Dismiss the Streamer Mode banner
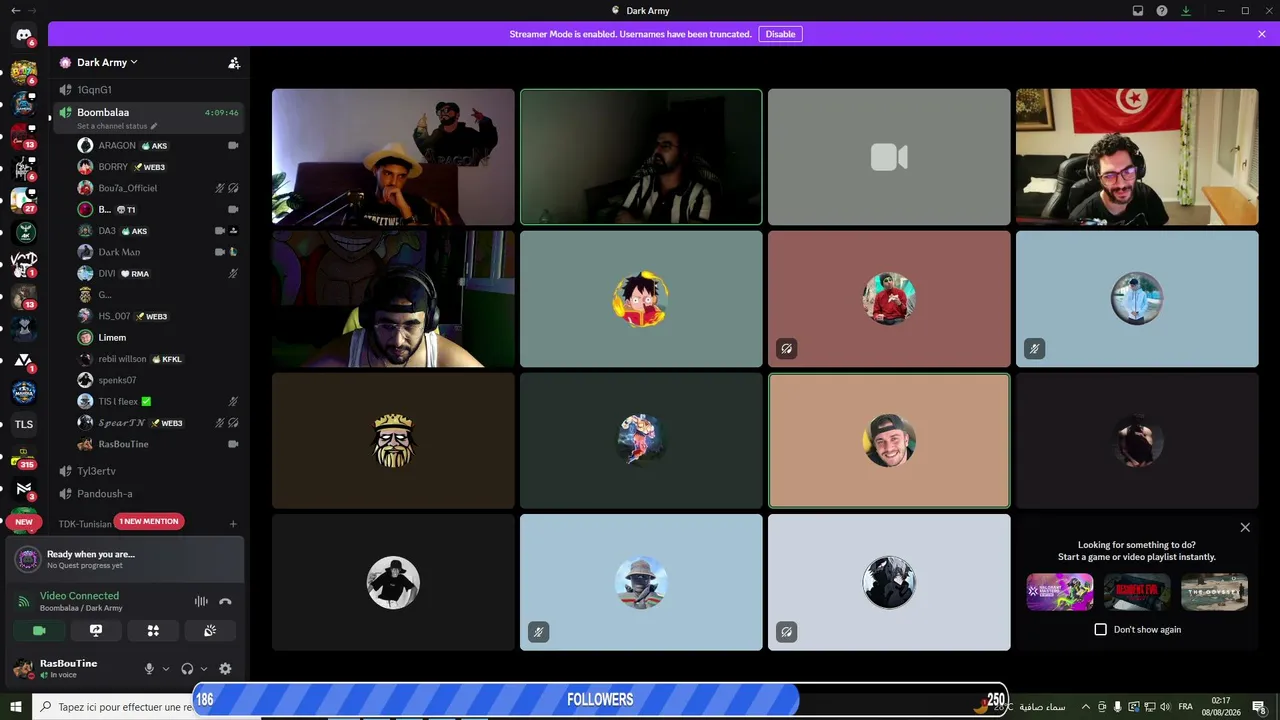Viewport: 1280px width, 720px height. (1262, 34)
